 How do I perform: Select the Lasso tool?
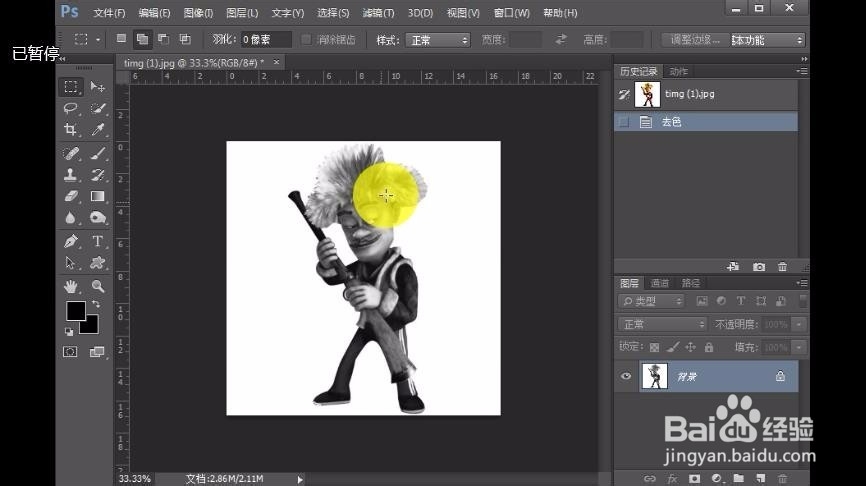pos(71,108)
